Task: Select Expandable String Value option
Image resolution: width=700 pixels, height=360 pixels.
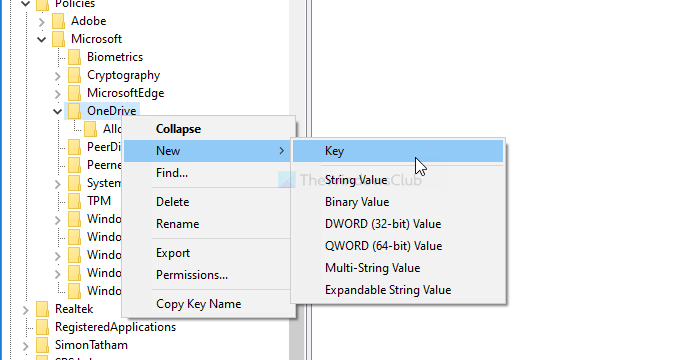Action: (388, 290)
